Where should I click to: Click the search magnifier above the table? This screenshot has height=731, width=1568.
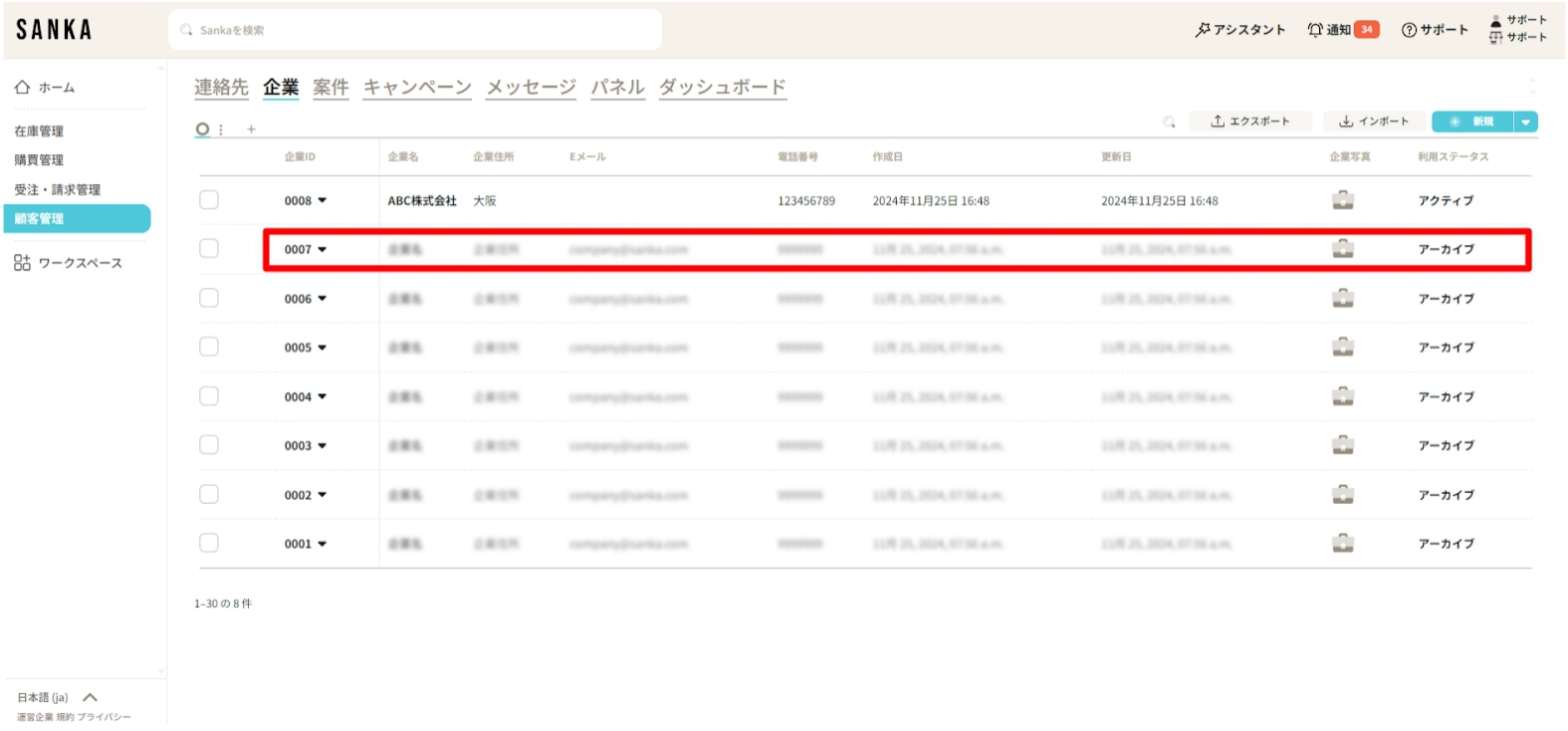click(x=1169, y=122)
